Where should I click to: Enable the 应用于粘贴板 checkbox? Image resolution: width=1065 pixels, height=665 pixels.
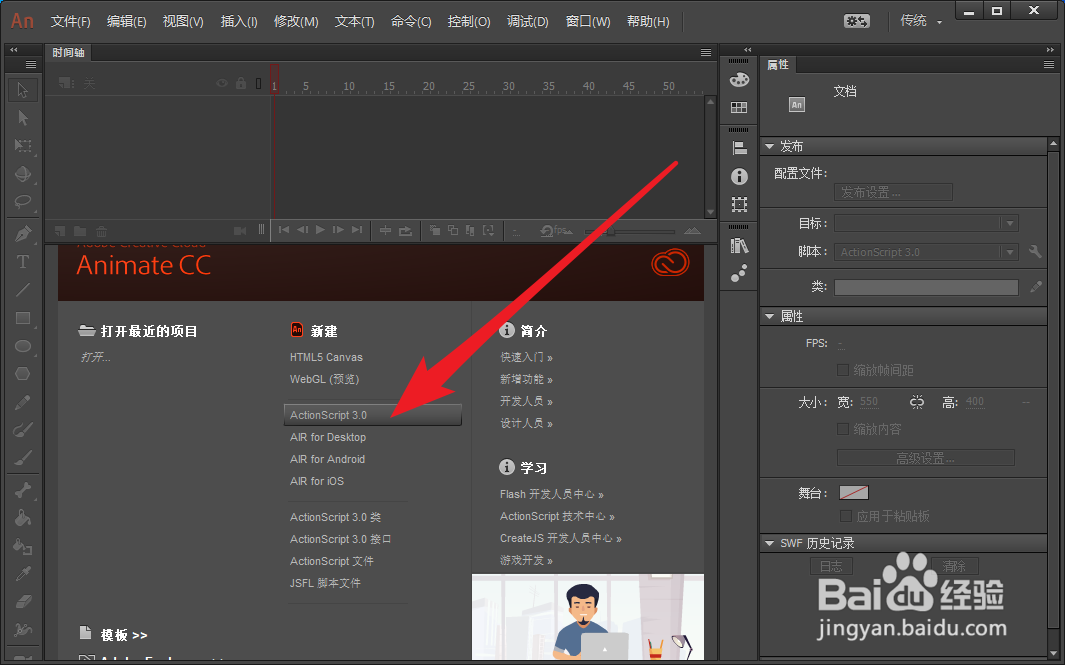pyautogui.click(x=846, y=516)
